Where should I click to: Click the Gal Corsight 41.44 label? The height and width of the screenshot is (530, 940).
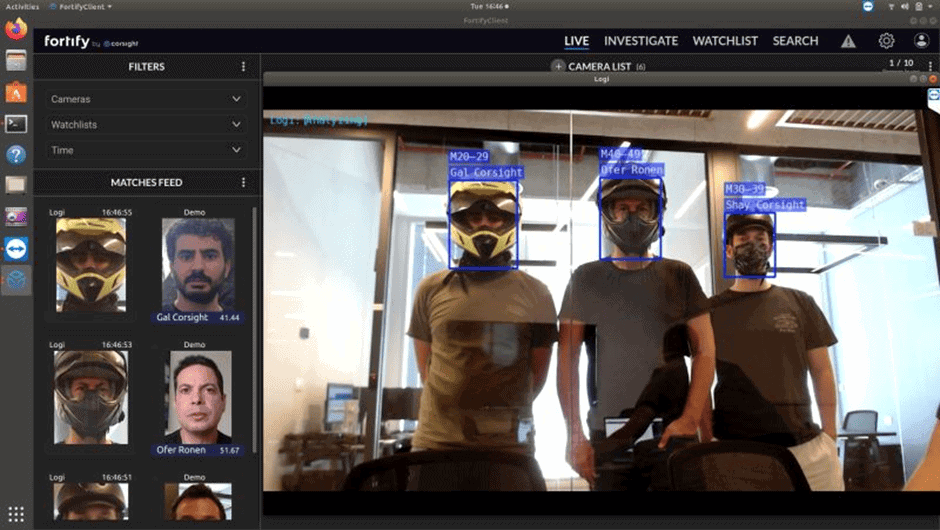click(198, 317)
